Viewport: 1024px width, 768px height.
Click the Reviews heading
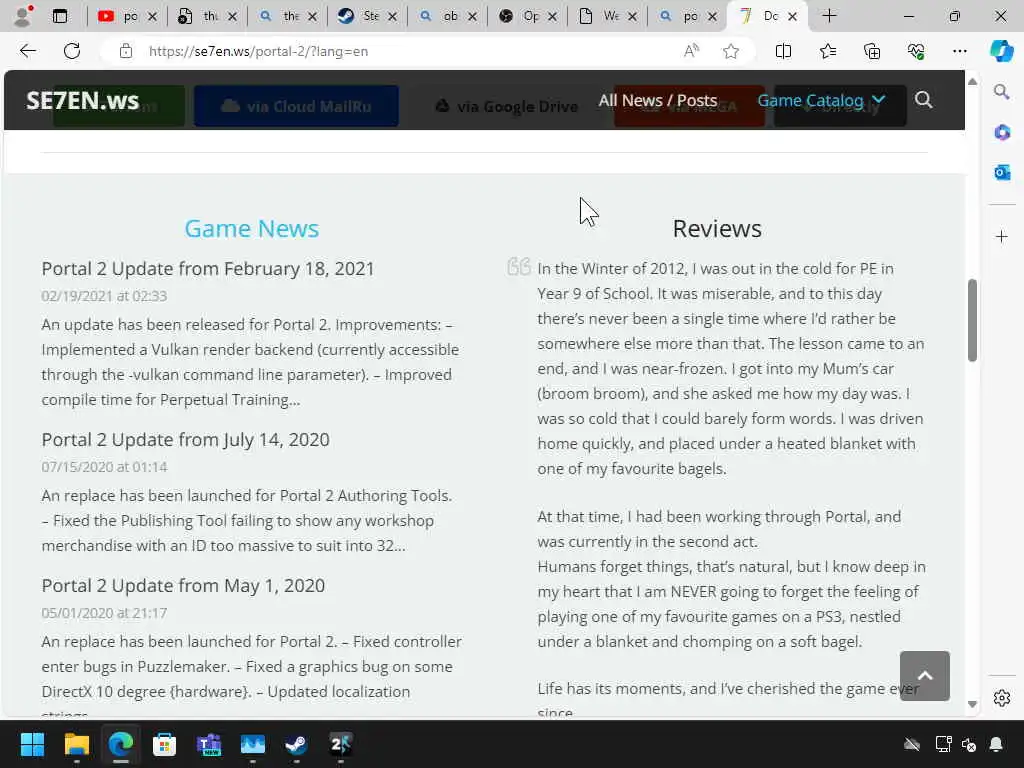coord(716,229)
